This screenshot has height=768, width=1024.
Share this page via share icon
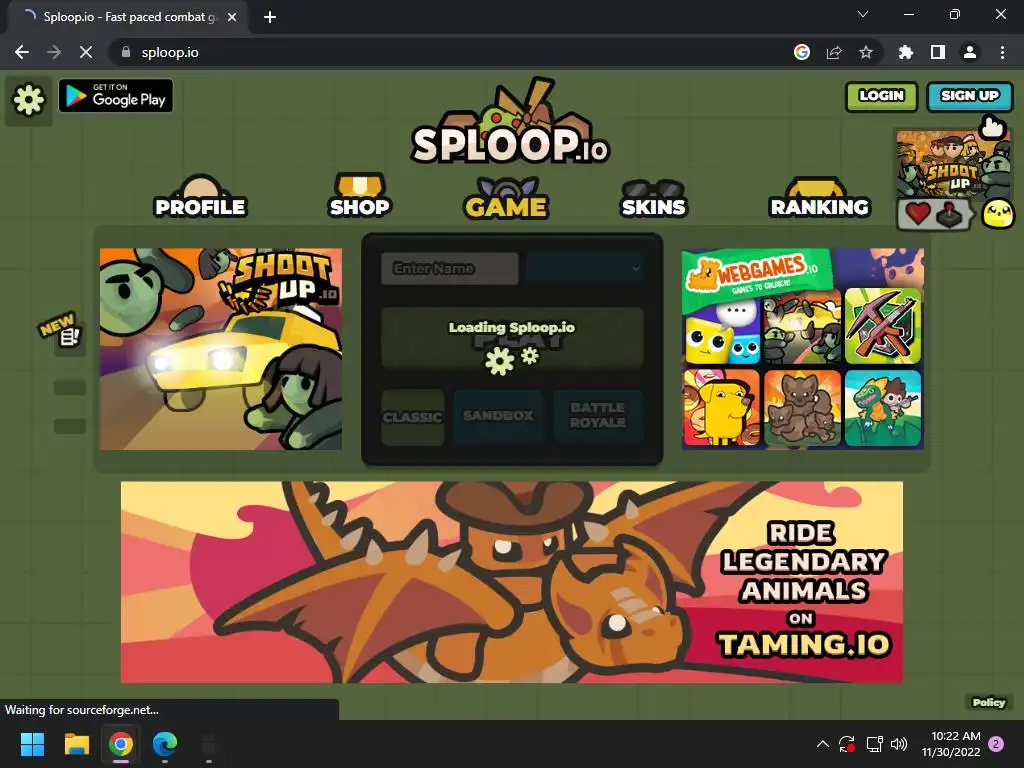pos(834,52)
